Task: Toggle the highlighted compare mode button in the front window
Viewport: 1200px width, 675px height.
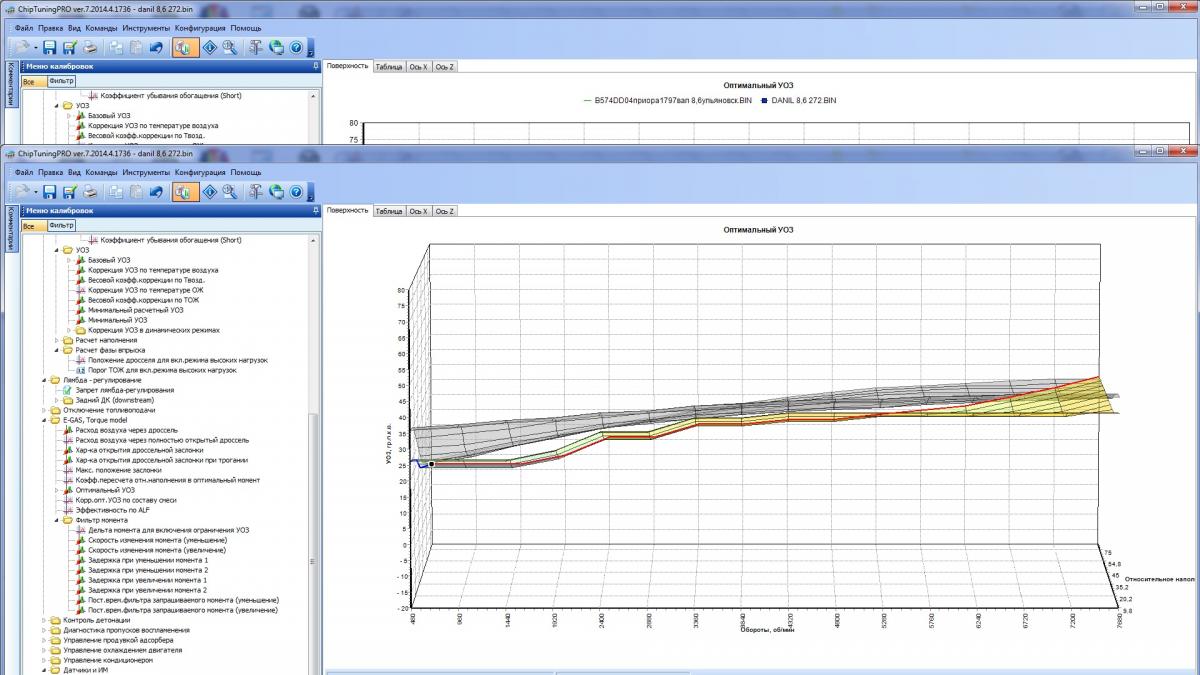Action: (185, 192)
